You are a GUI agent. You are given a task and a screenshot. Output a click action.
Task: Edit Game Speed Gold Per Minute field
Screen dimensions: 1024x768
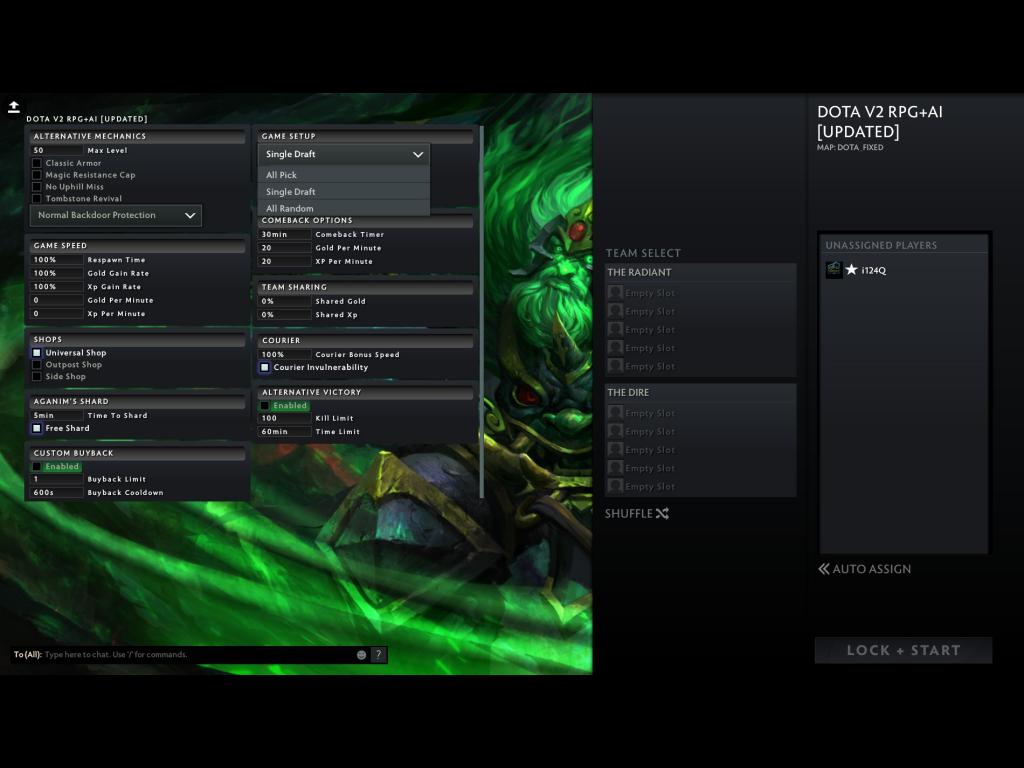click(56, 300)
